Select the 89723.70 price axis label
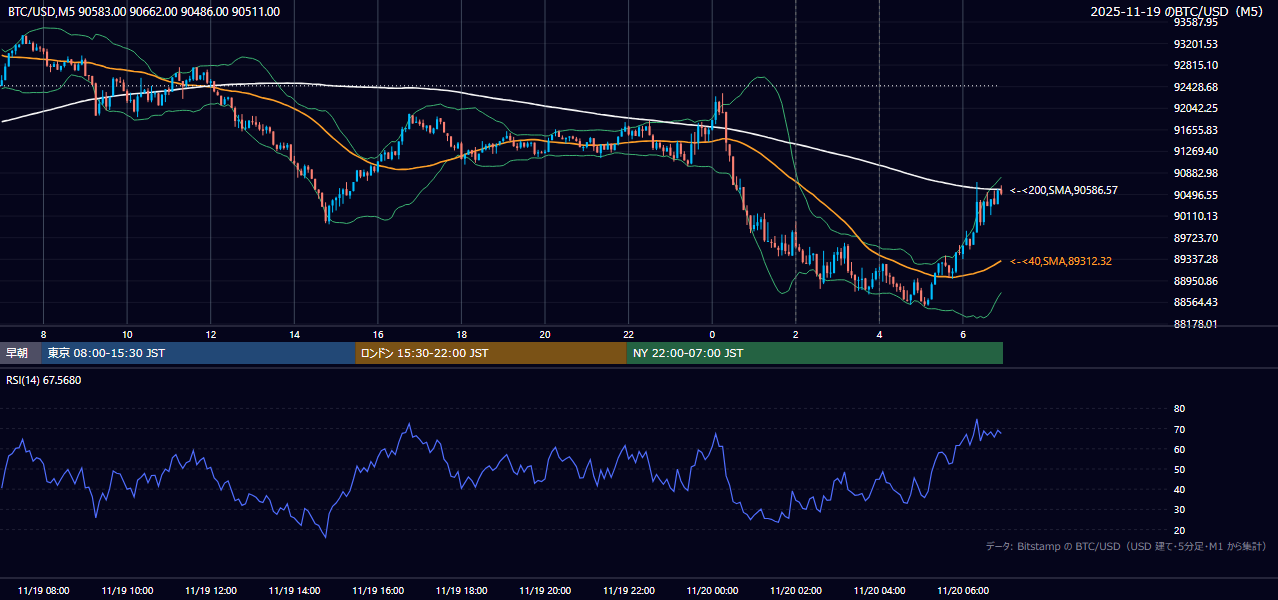1278x600 pixels. 1196,238
